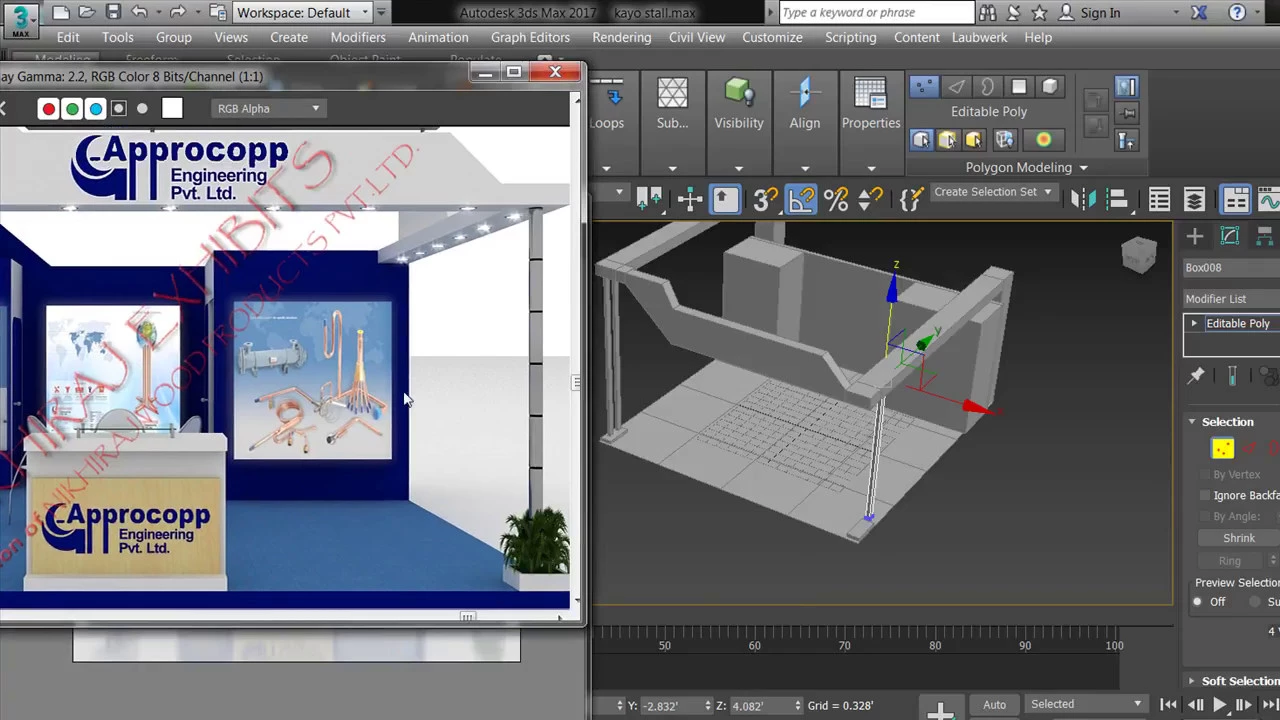This screenshot has height=720, width=1280.
Task: Click the star favorites icon in title bar
Action: [x=1039, y=13]
